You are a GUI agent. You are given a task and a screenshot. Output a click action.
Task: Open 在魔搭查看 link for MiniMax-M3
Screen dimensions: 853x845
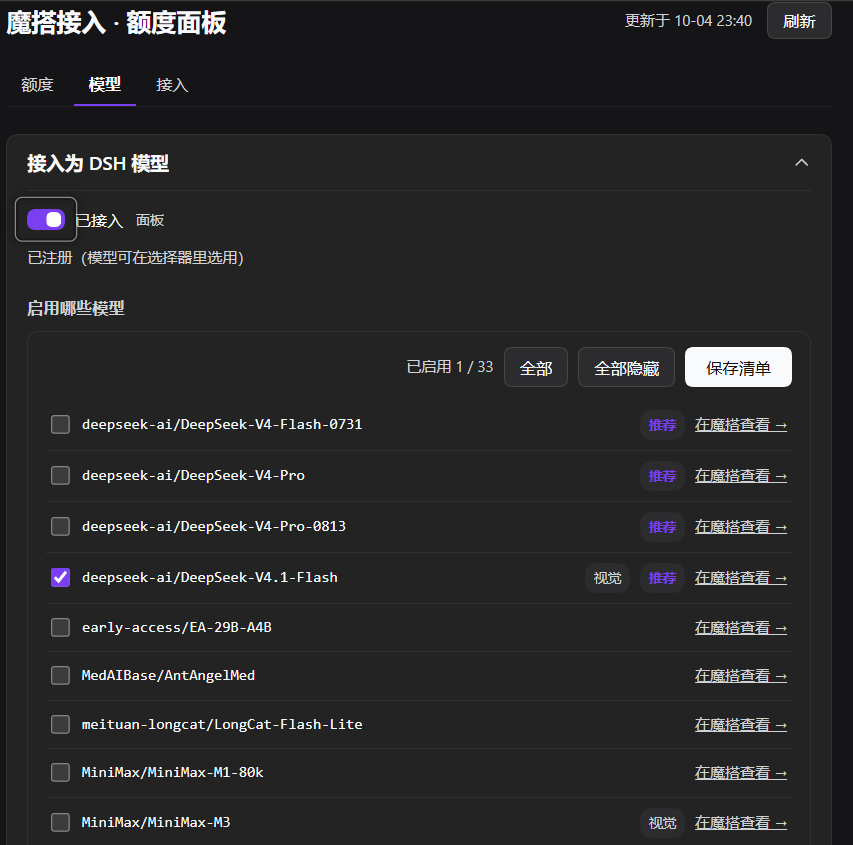[740, 823]
